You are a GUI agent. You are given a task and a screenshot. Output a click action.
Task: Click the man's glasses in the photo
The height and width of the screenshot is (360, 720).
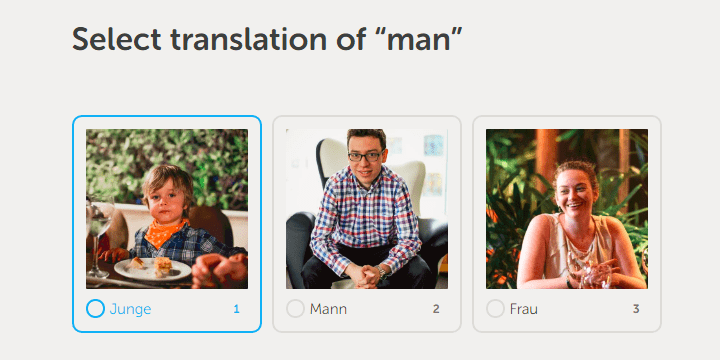(x=366, y=156)
